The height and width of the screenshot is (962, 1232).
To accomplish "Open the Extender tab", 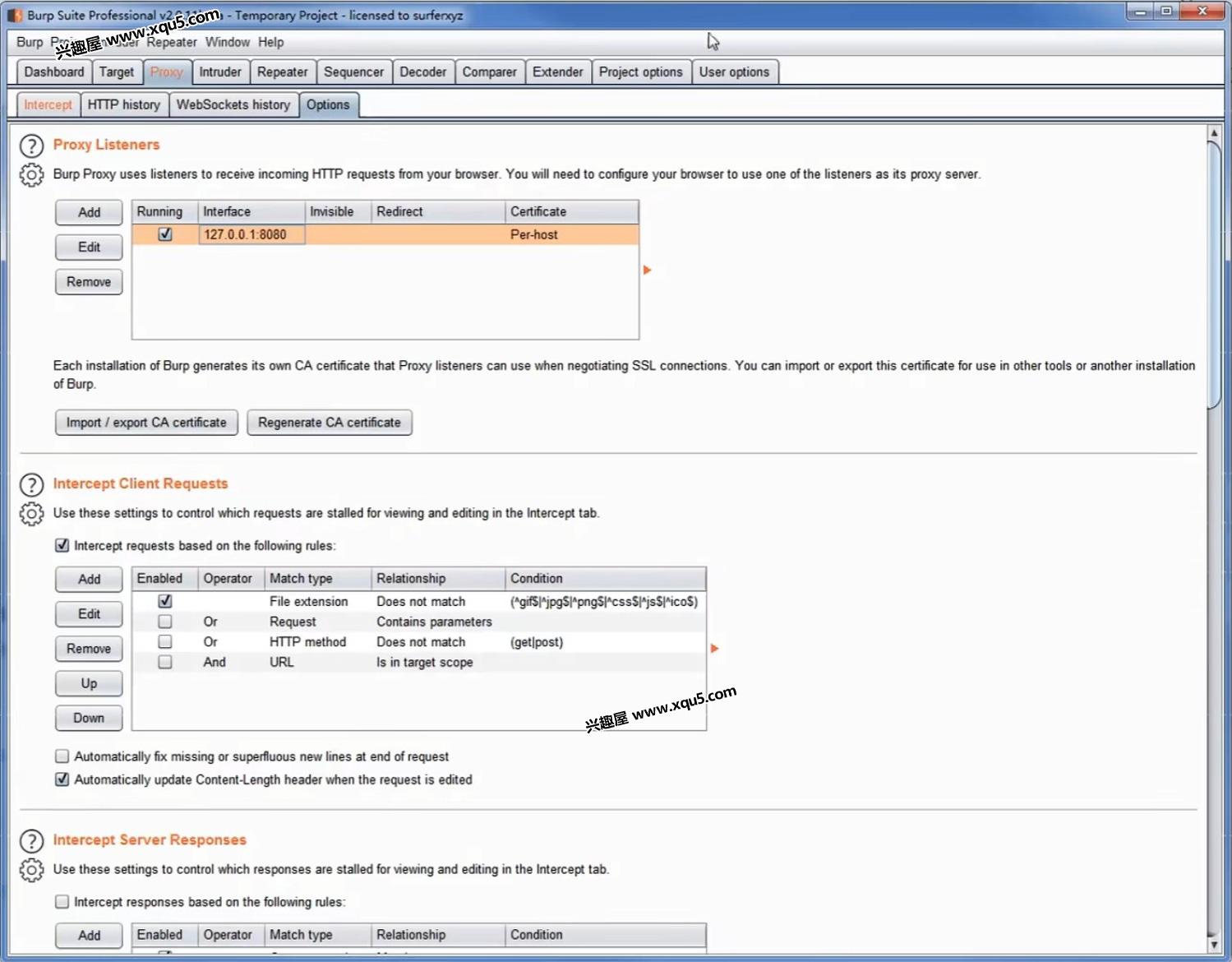I will point(557,72).
